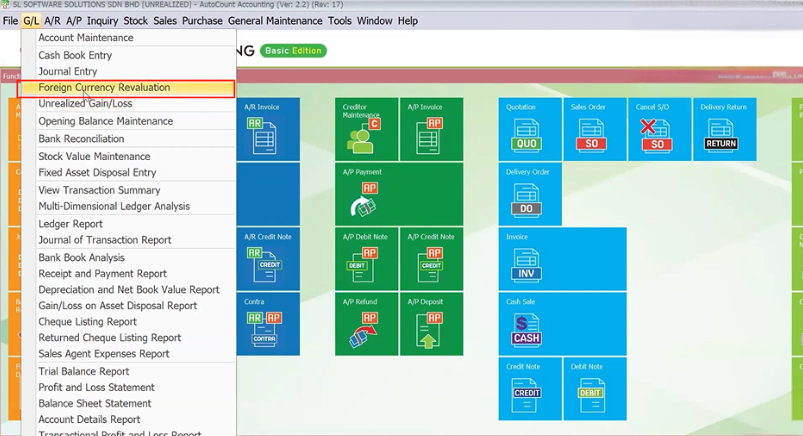
Task: Open the sales Debit Note tile
Action: tap(595, 389)
